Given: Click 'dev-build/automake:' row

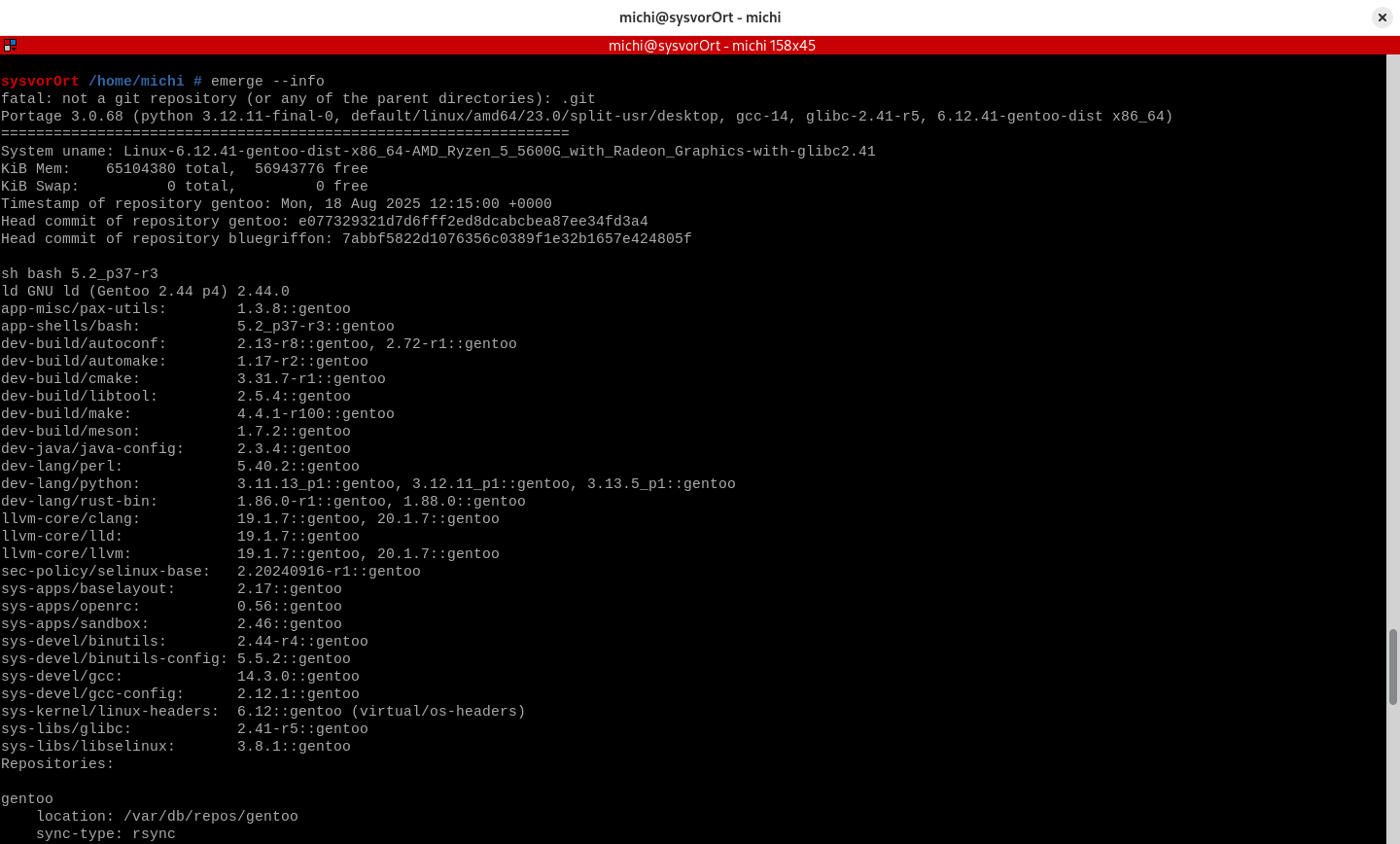Looking at the screenshot, I should (185, 362).
